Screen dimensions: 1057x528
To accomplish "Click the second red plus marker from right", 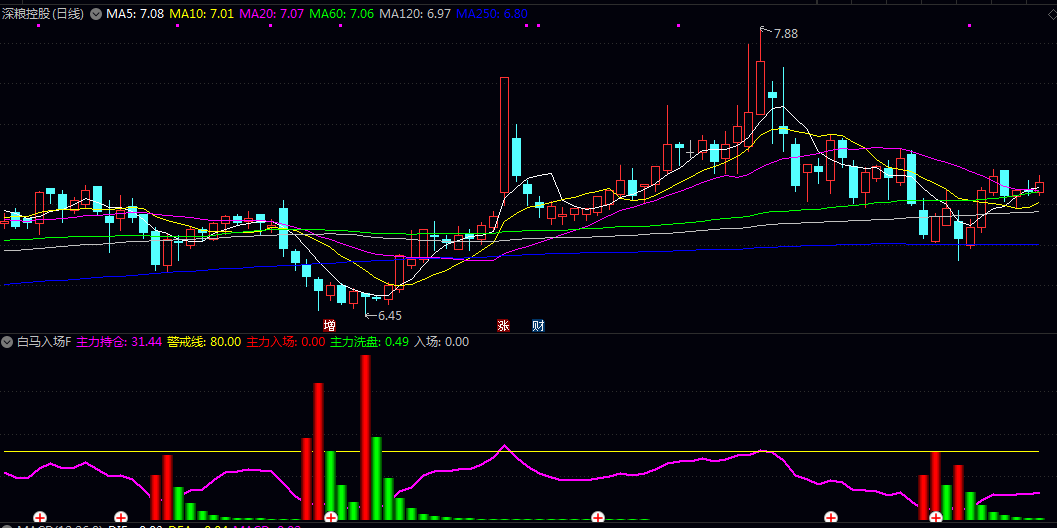I will coord(830,517).
